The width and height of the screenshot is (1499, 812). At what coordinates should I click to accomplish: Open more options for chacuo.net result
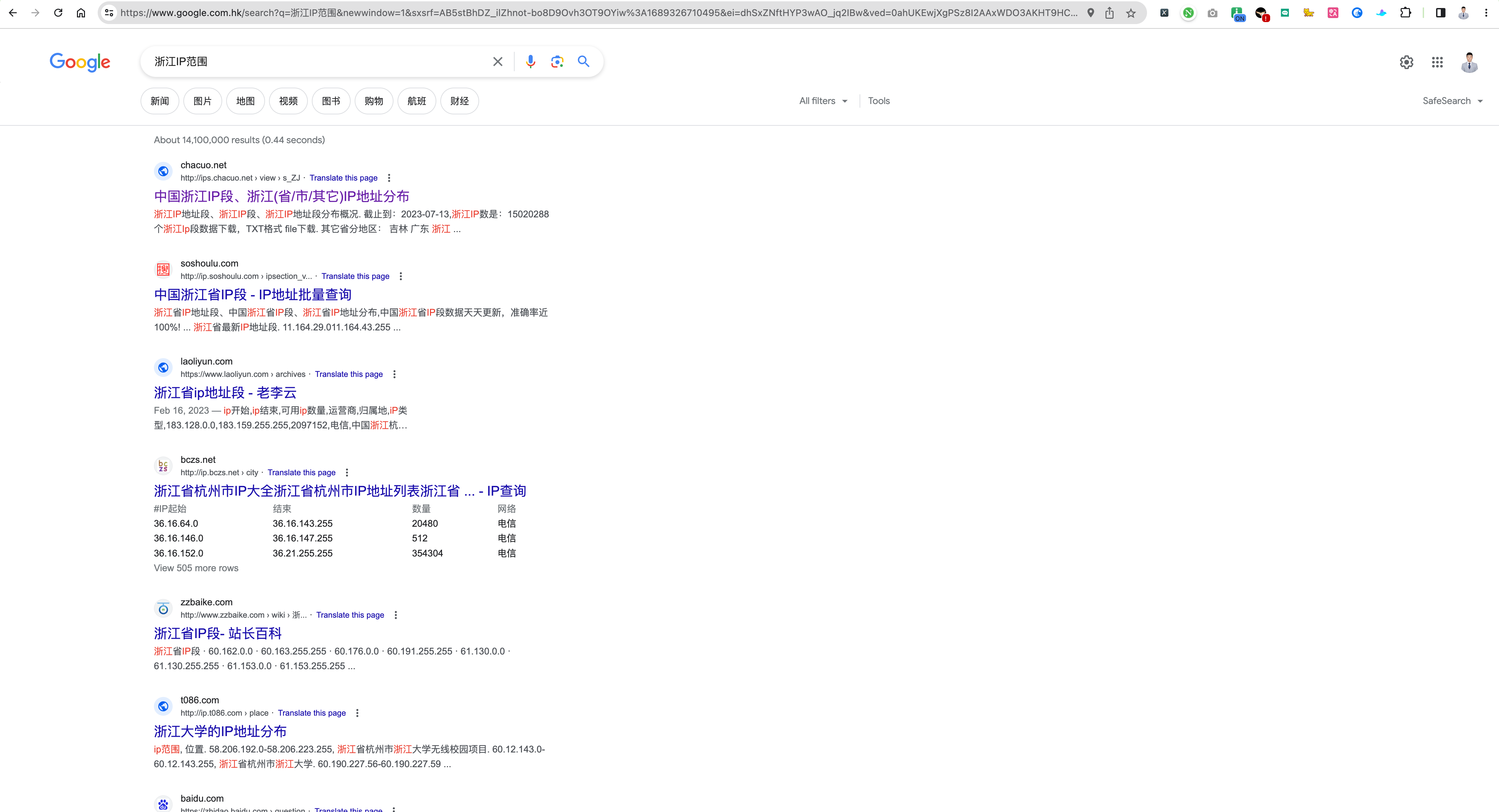pyautogui.click(x=389, y=178)
